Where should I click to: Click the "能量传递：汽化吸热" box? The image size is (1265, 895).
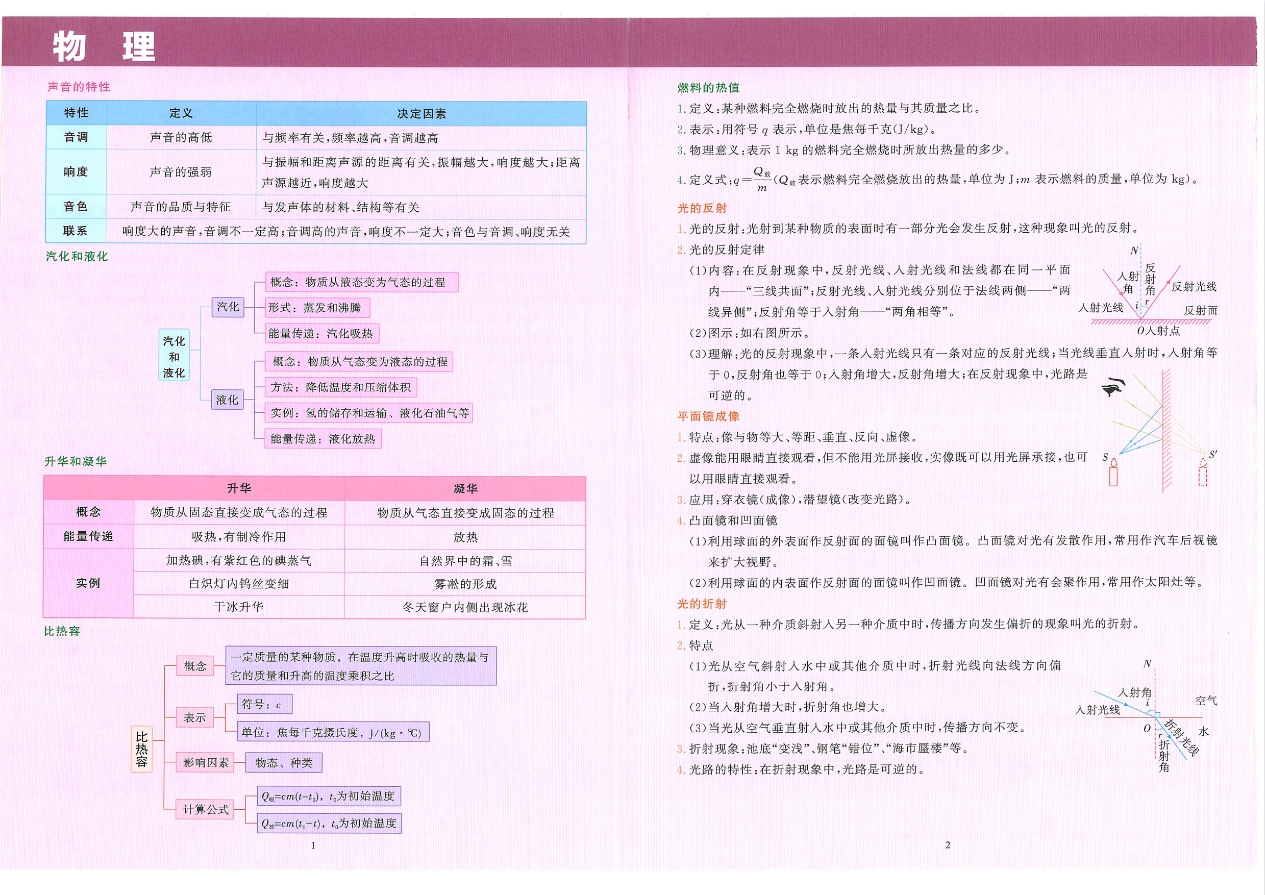[x=322, y=333]
